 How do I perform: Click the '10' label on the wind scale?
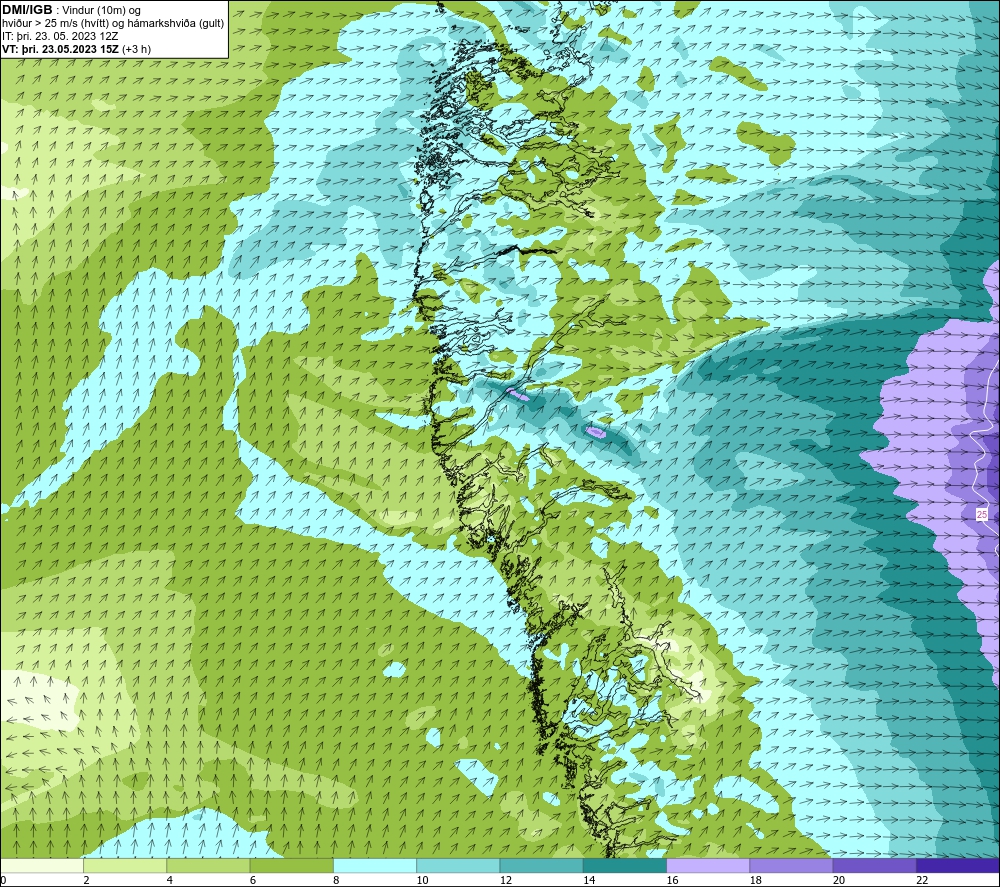tap(422, 880)
